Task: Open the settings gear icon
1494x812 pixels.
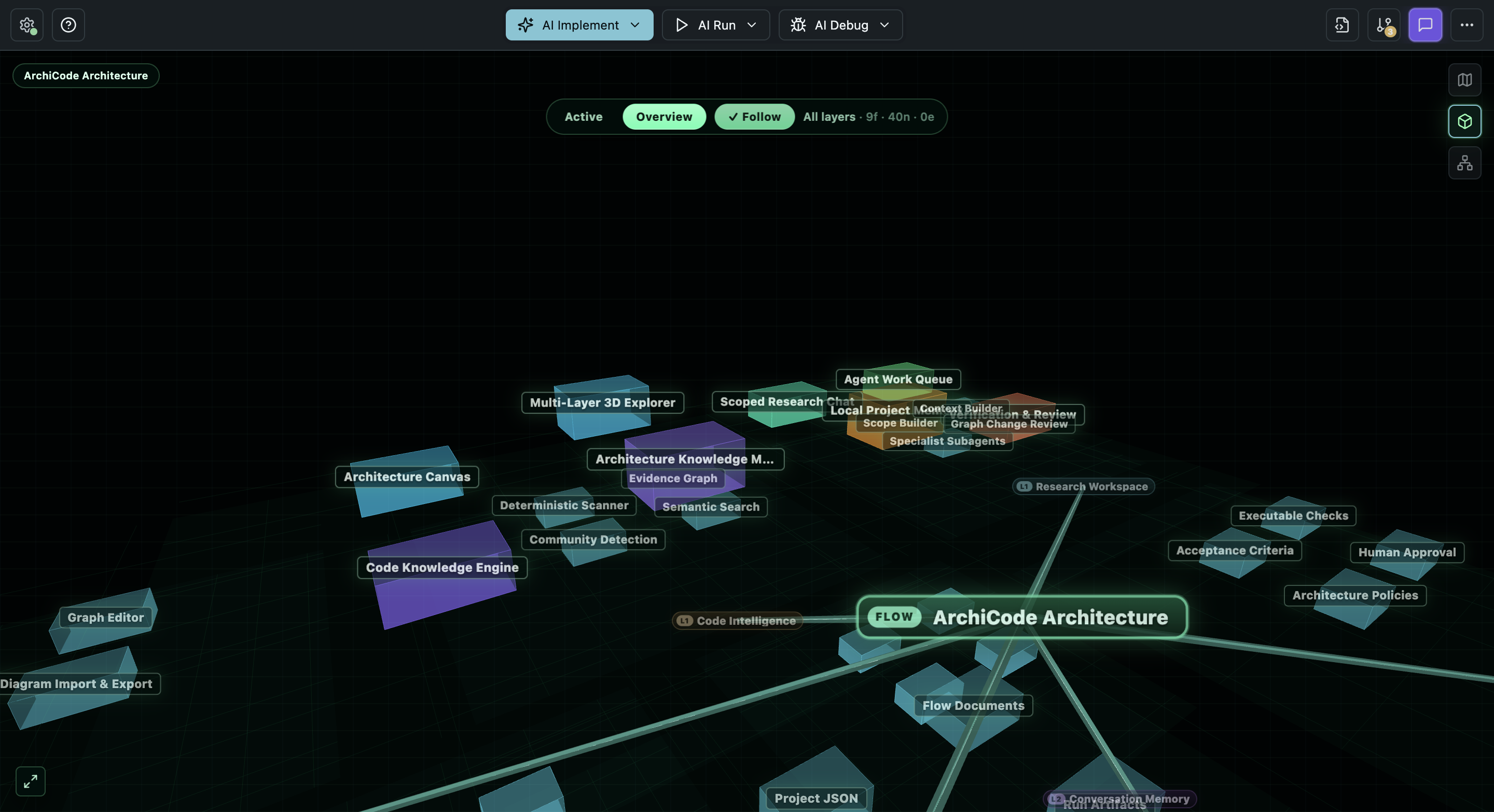Action: click(x=26, y=25)
